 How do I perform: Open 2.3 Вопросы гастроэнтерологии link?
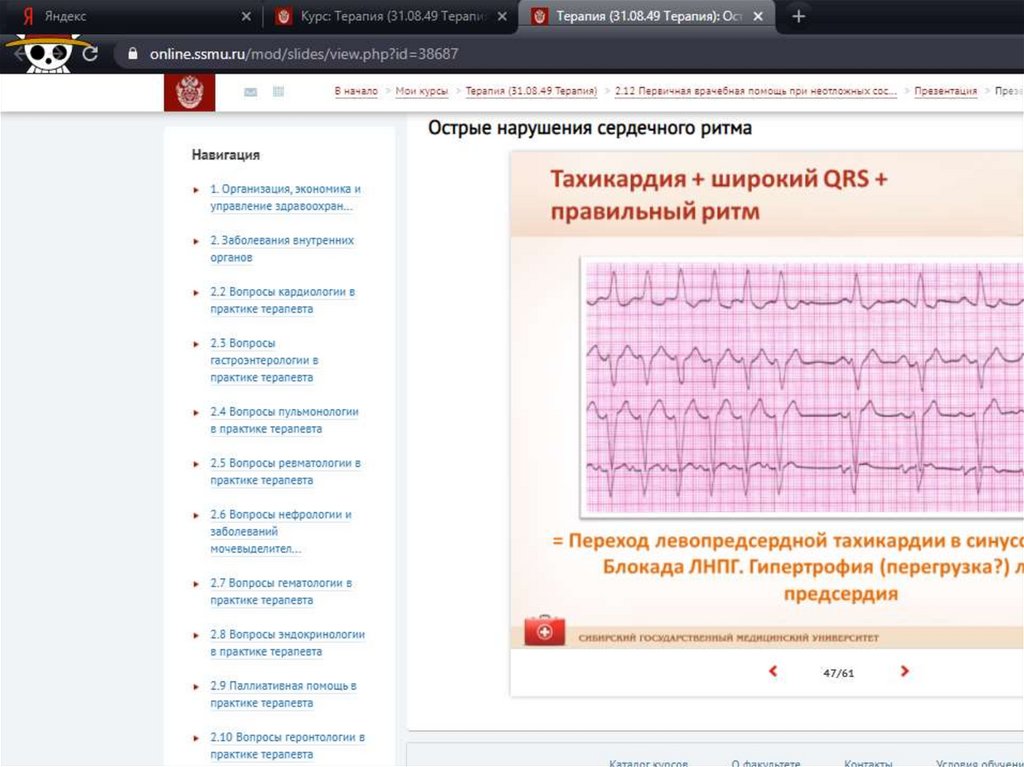(264, 360)
